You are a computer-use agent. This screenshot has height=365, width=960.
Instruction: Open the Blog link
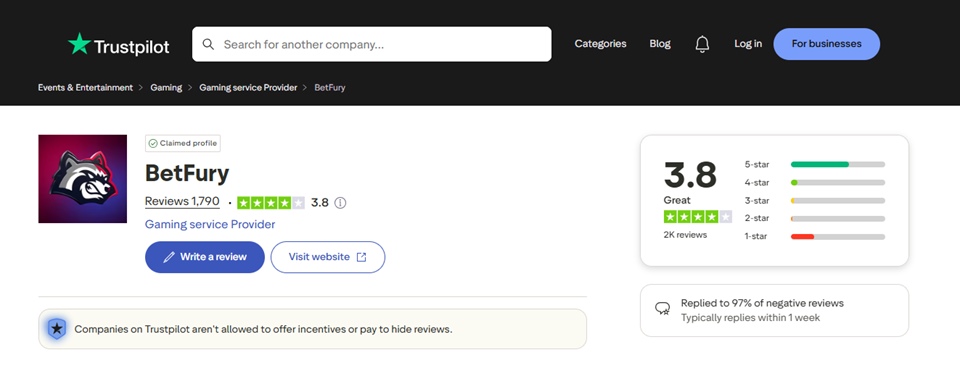[x=660, y=44]
